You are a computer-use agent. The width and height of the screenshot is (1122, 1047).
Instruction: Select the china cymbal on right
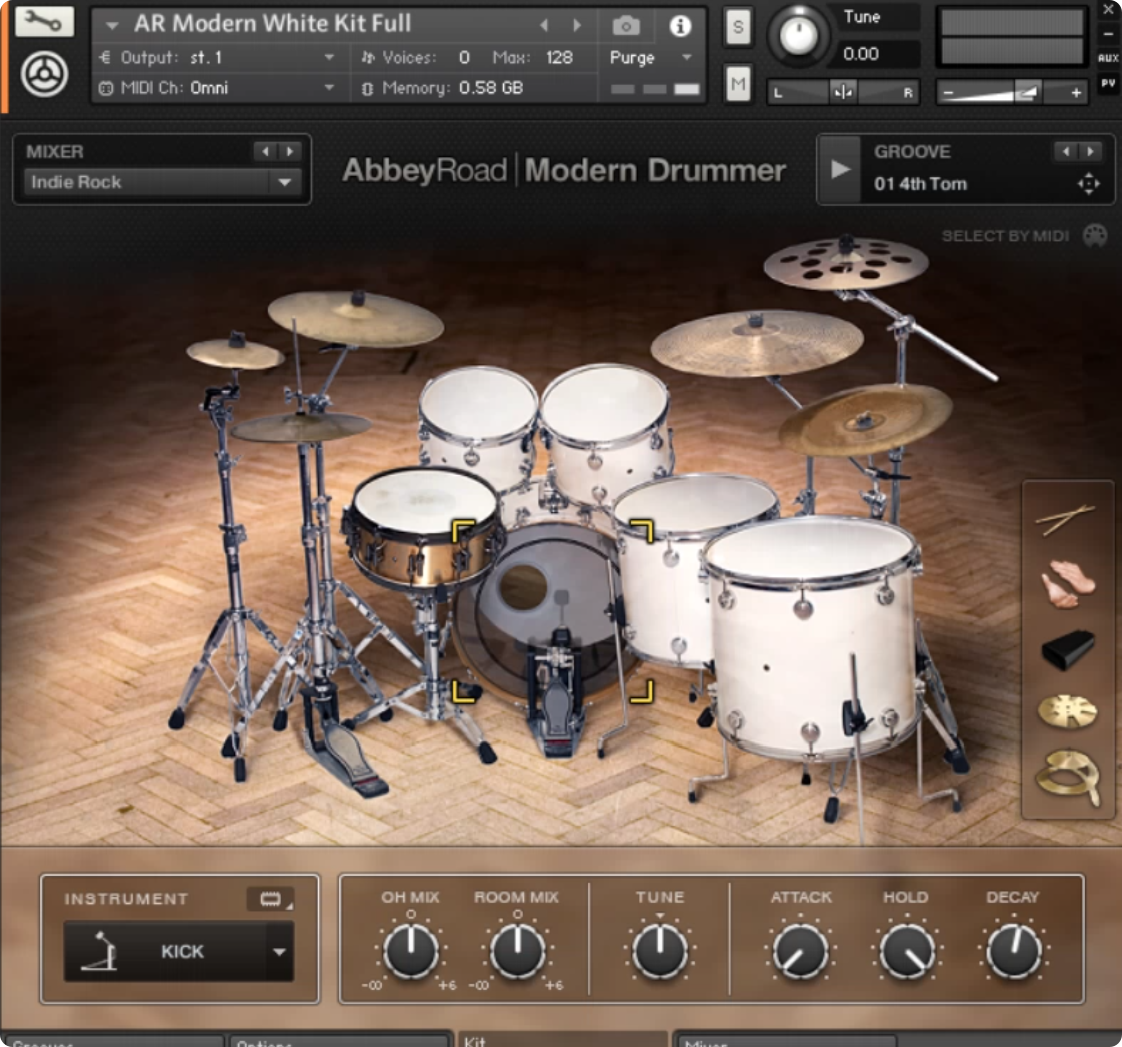point(866,419)
